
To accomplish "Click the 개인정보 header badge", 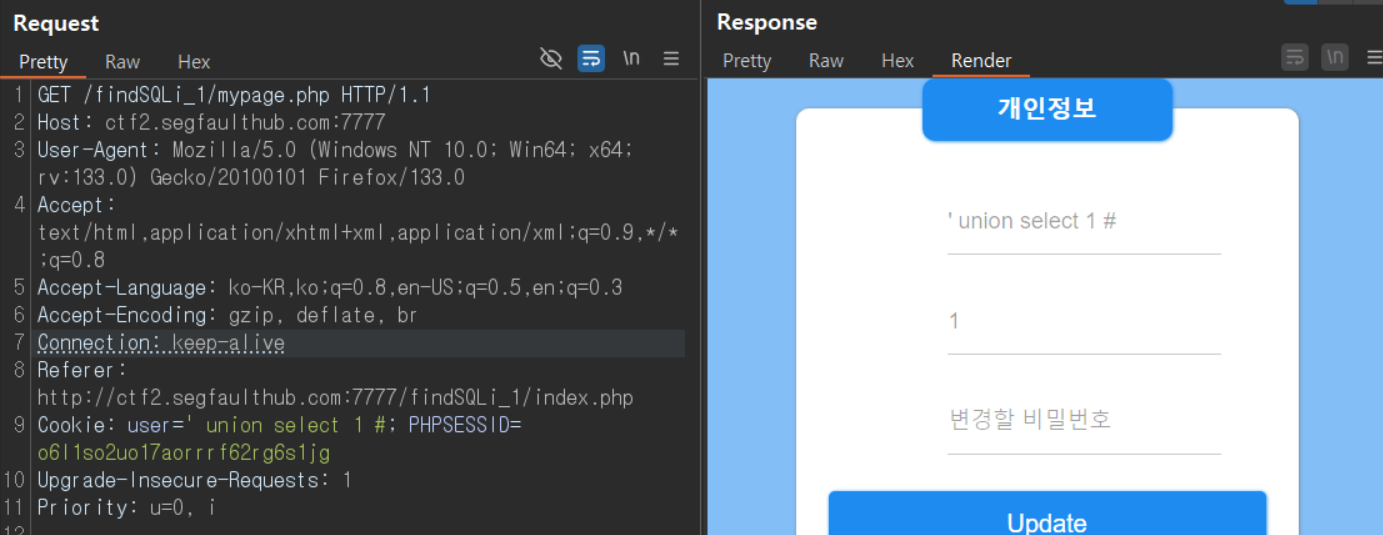I will tap(1047, 109).
